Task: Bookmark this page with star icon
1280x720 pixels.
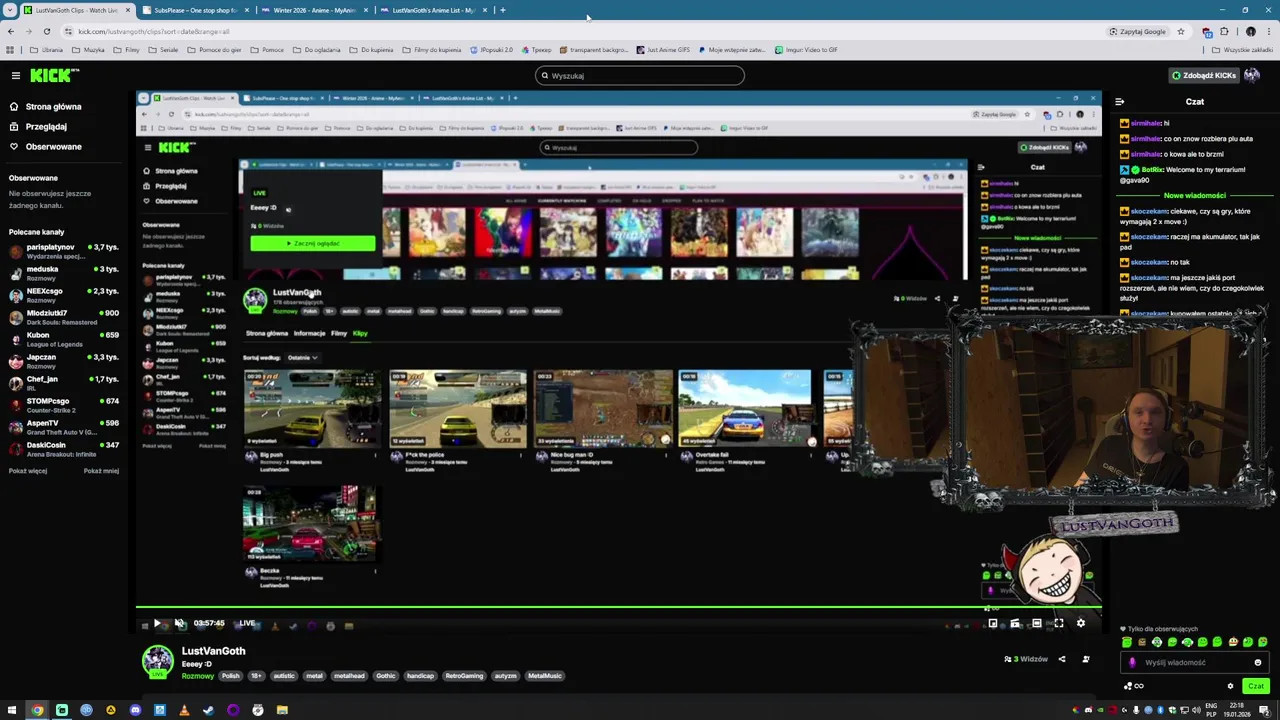Action: pyautogui.click(x=1180, y=31)
